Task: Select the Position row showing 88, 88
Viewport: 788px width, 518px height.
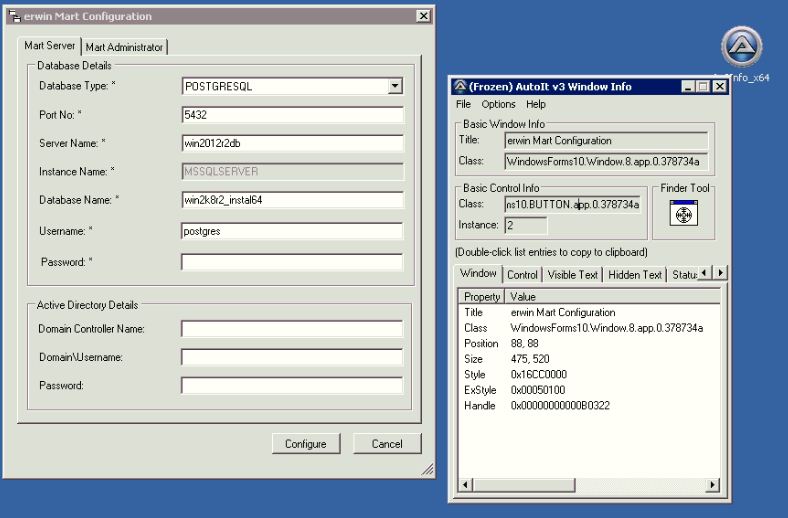Action: pyautogui.click(x=589, y=344)
